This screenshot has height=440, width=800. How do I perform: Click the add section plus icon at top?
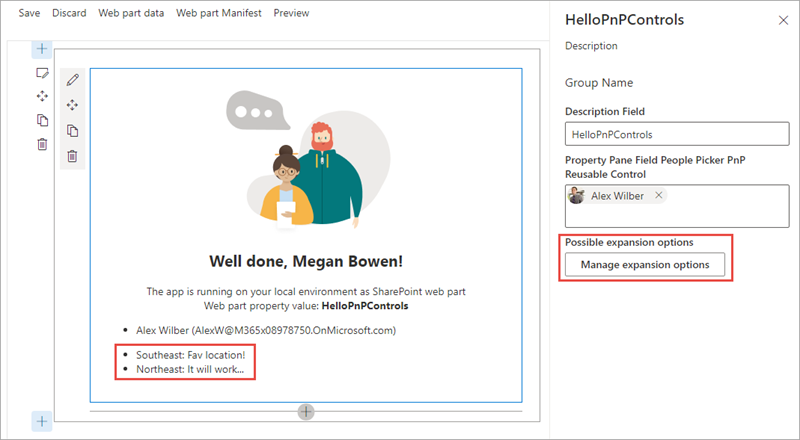click(42, 50)
